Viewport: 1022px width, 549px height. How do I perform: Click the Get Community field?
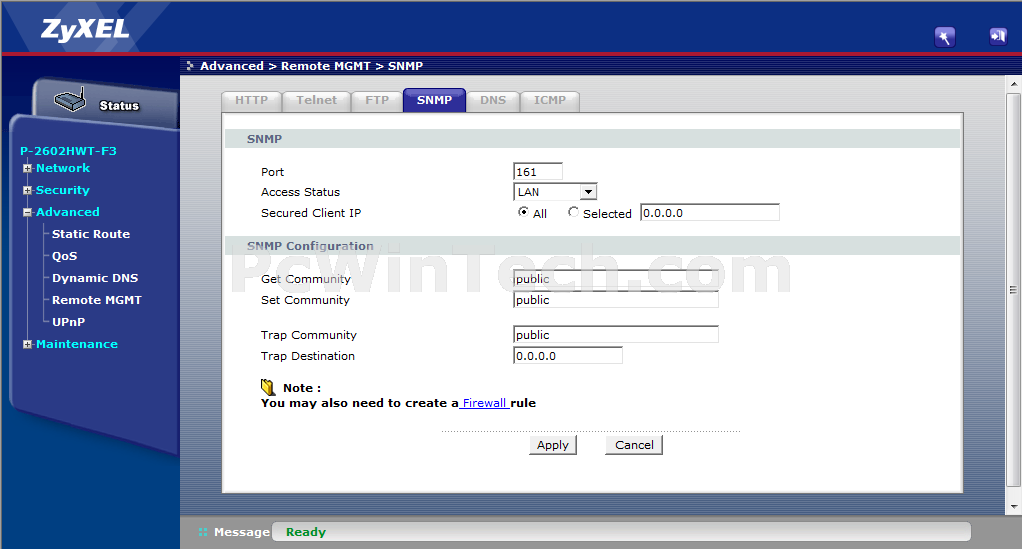click(x=615, y=279)
